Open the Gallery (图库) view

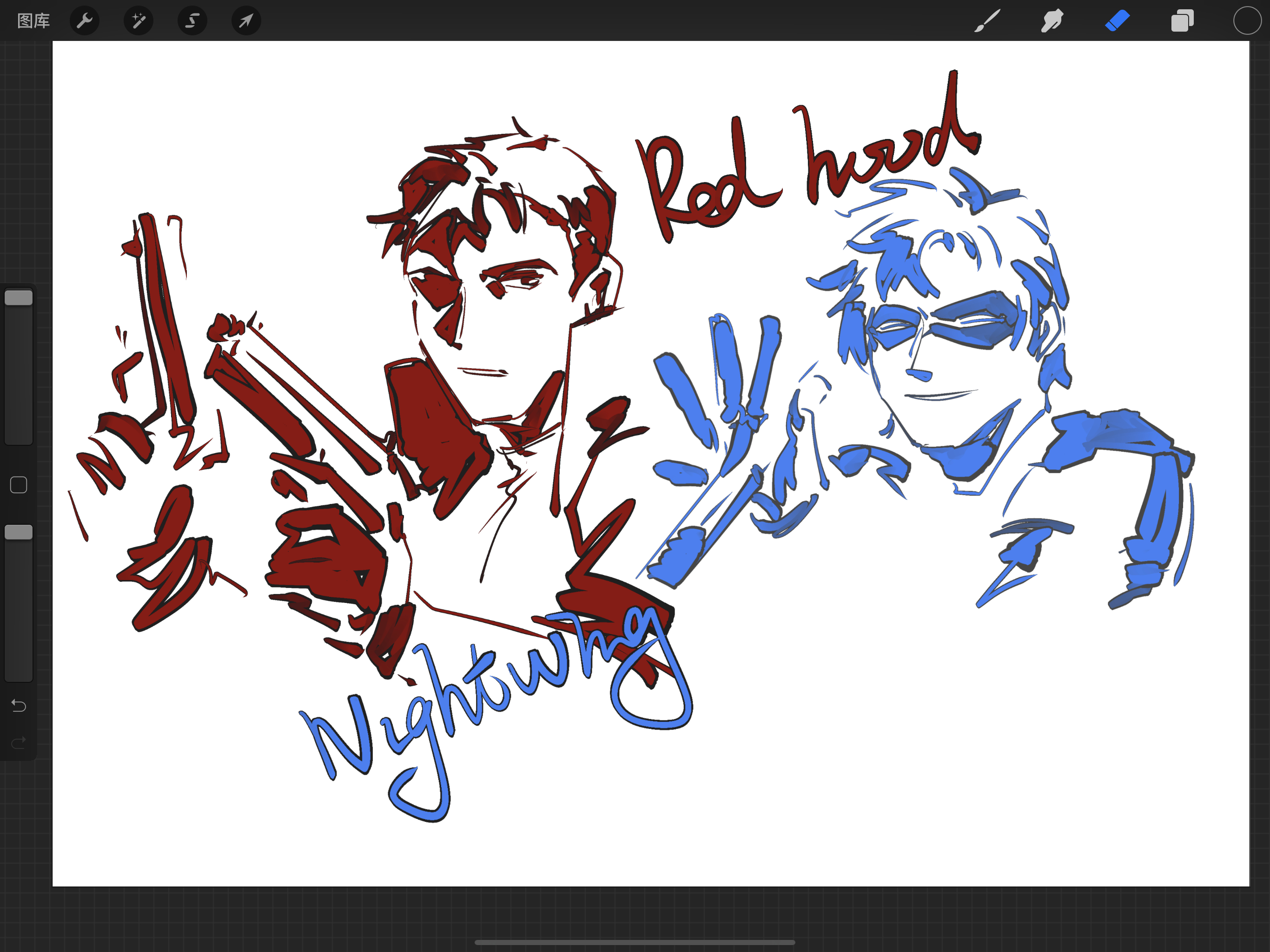33,21
